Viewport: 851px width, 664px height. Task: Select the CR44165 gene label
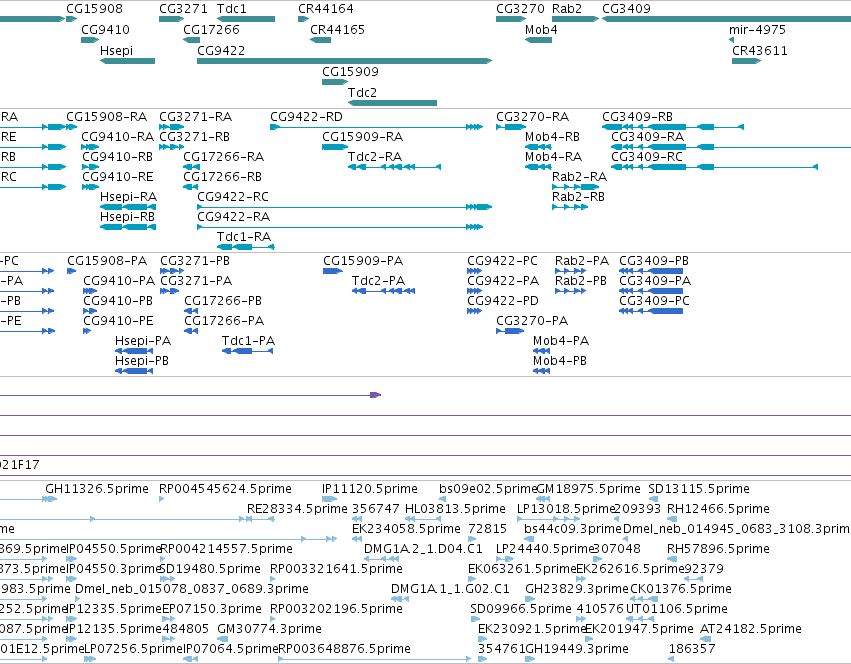[337, 30]
